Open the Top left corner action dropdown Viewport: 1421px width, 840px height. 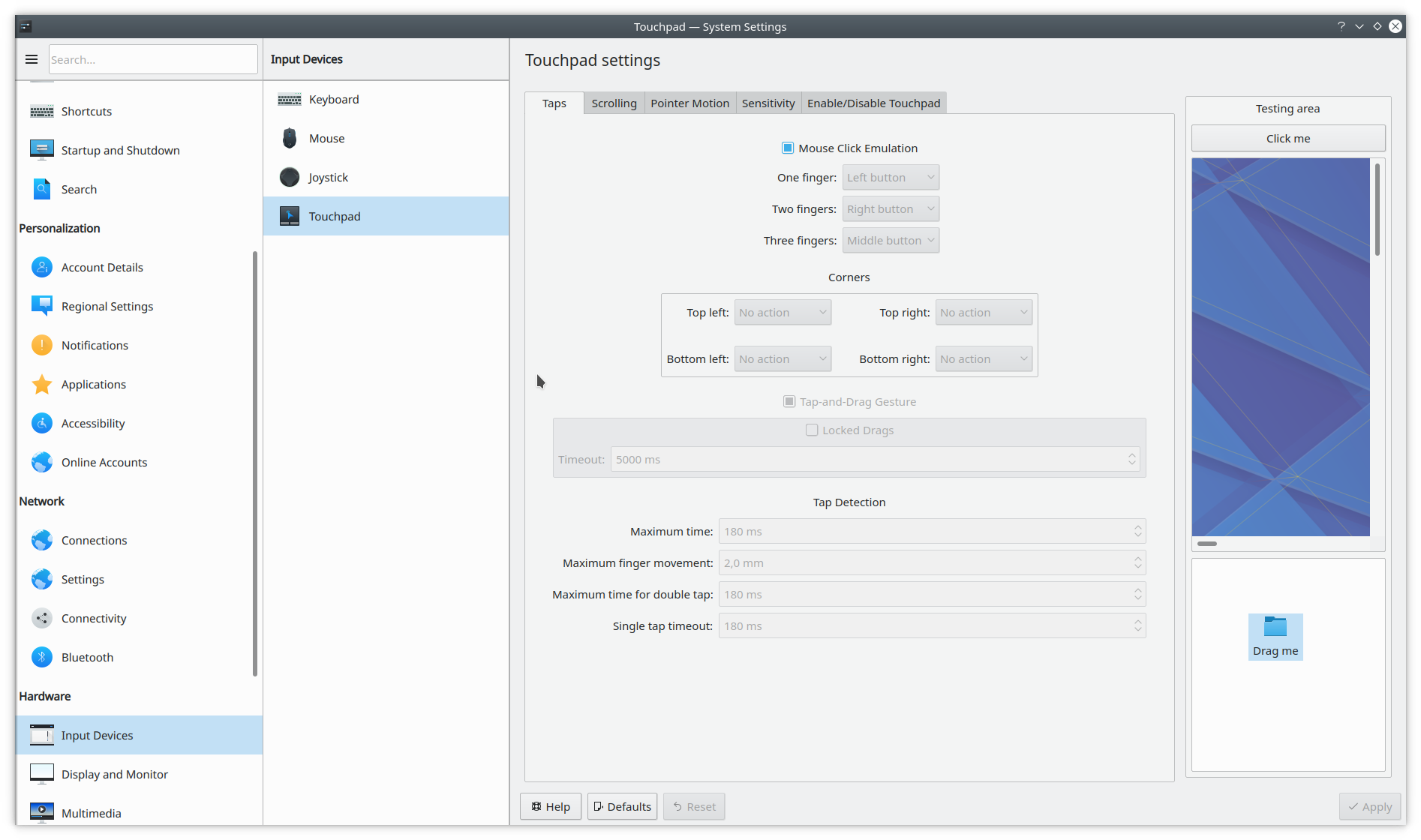[x=783, y=313]
